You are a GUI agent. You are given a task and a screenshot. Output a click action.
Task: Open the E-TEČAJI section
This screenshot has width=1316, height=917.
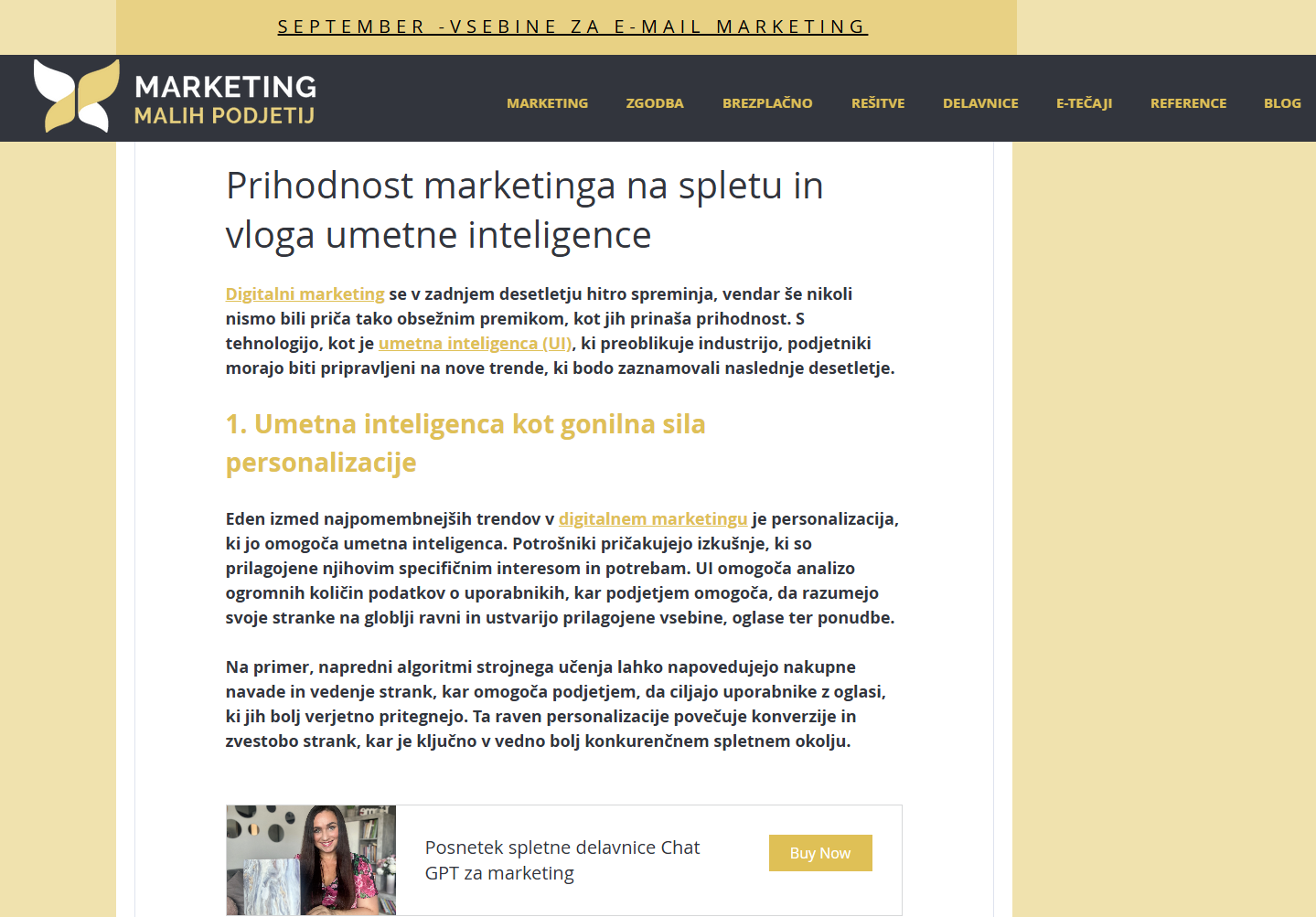click(1084, 103)
